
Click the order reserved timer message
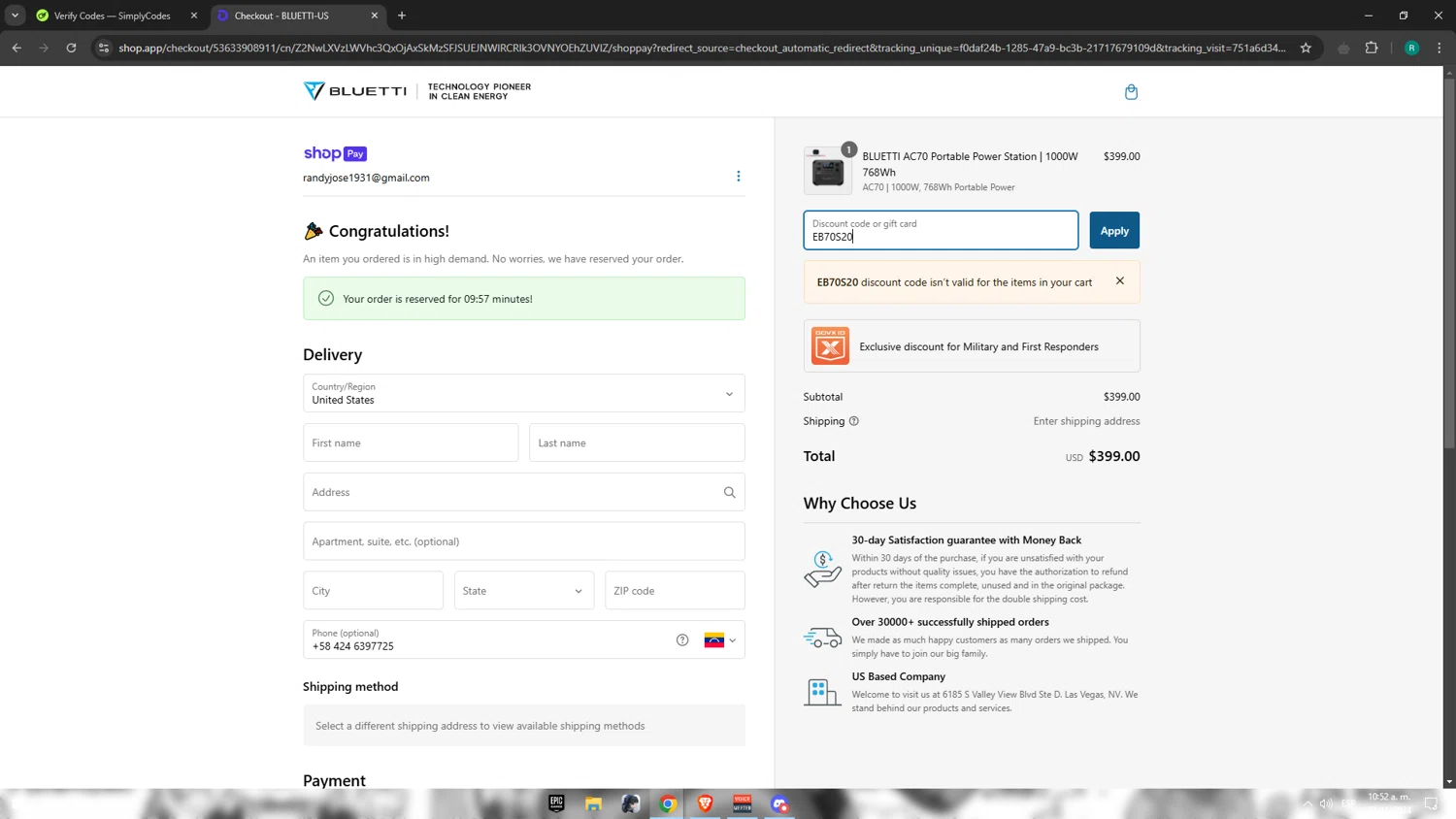524,299
